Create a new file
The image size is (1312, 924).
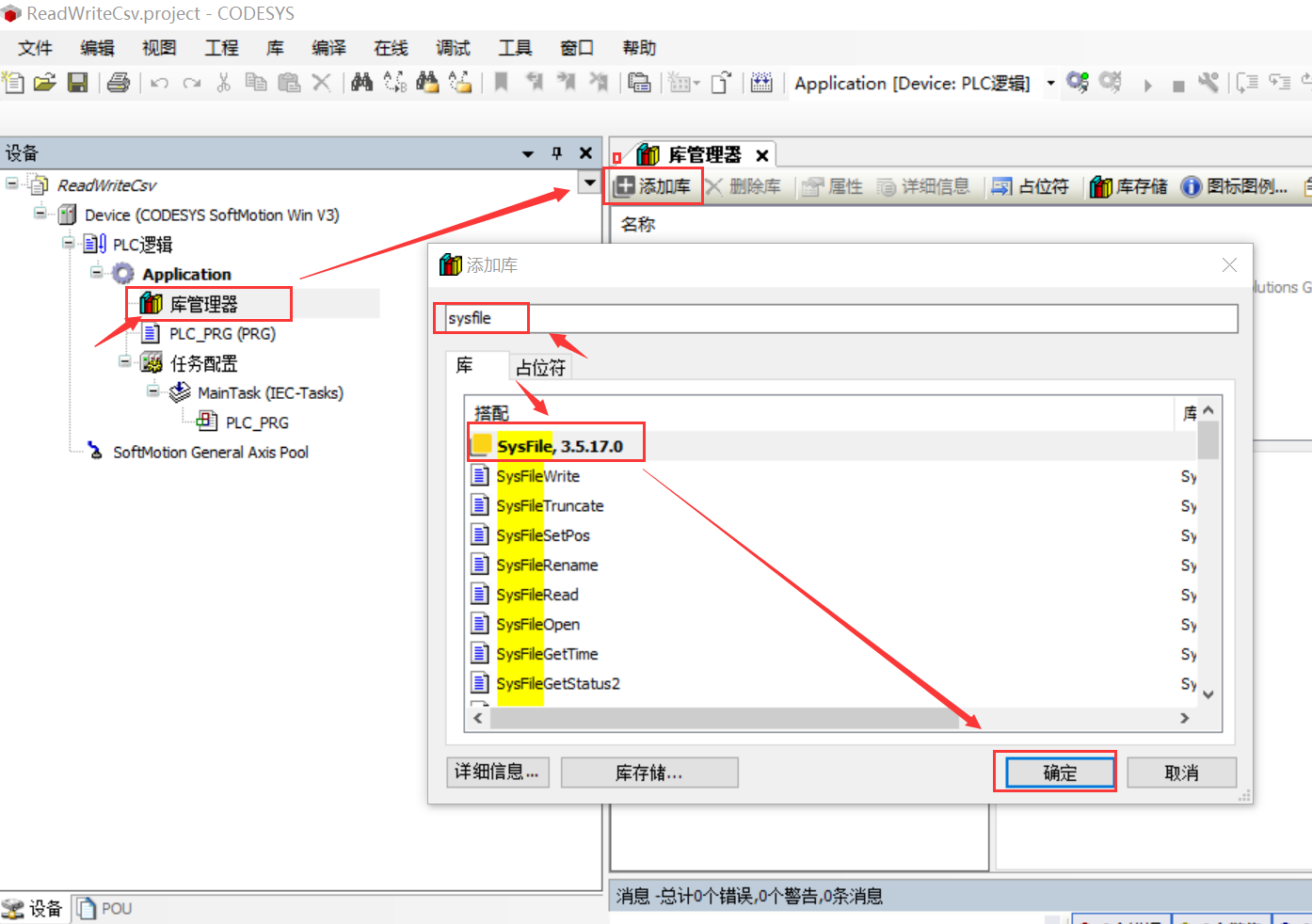click(x=13, y=83)
